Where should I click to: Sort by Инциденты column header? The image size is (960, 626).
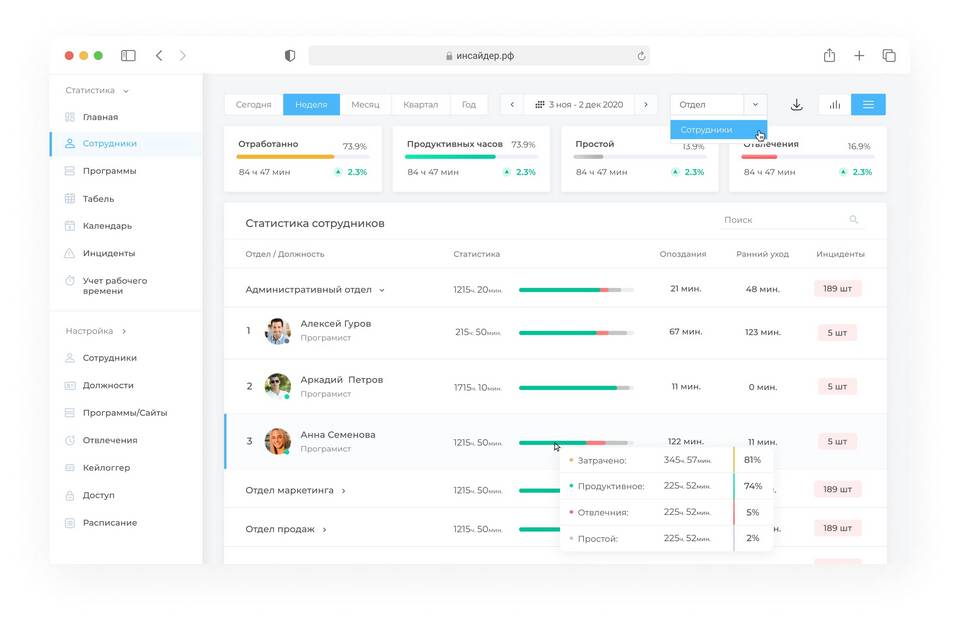pyautogui.click(x=840, y=254)
